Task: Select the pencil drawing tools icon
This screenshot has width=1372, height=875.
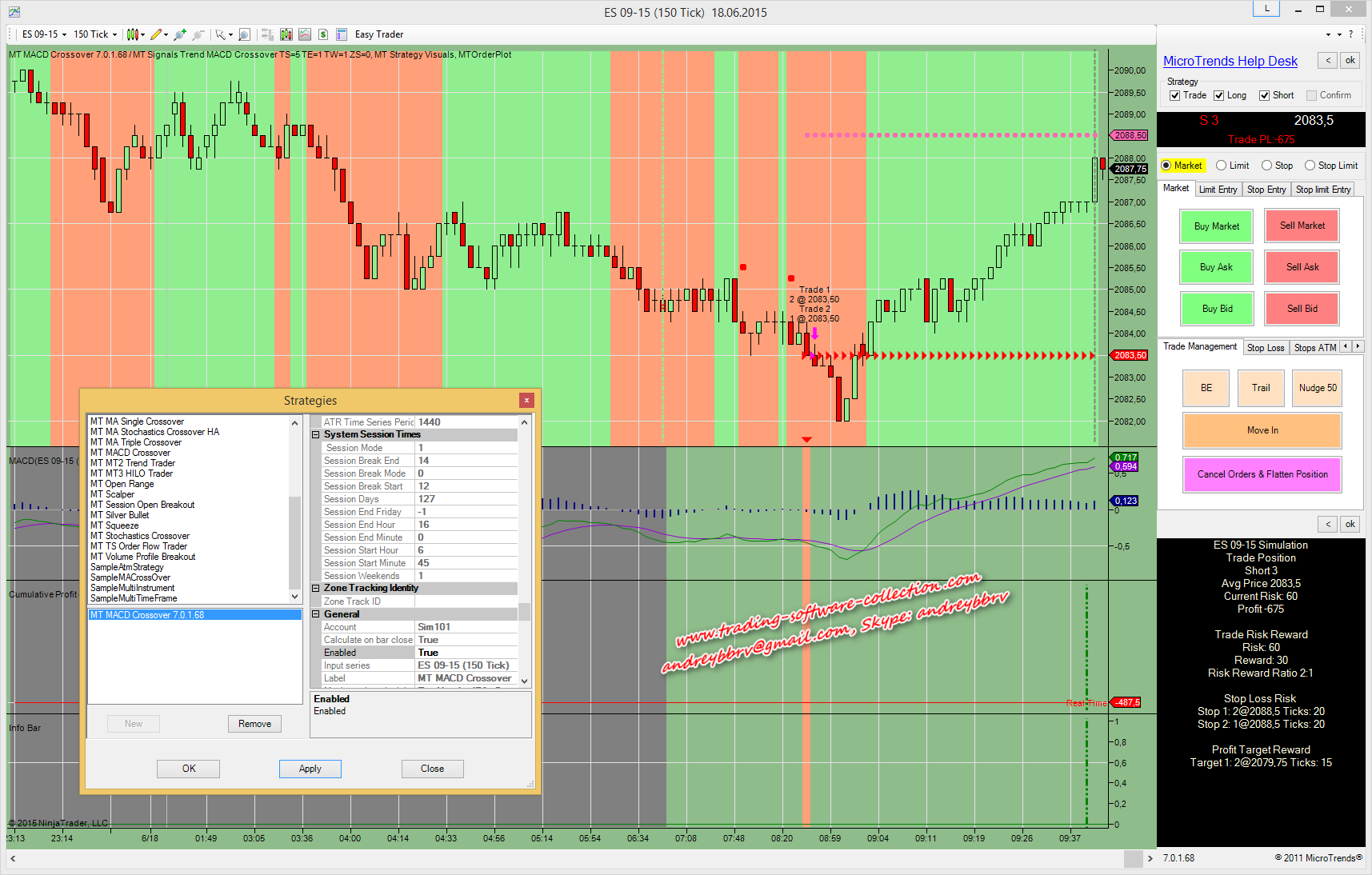Action: pos(156,34)
